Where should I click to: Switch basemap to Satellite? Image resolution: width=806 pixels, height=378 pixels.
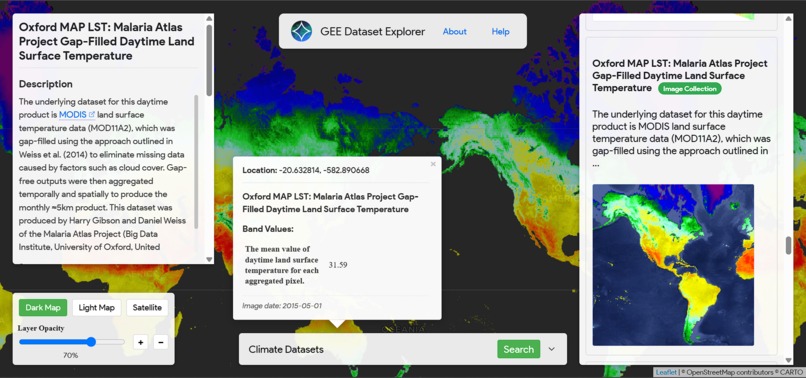[x=147, y=308]
